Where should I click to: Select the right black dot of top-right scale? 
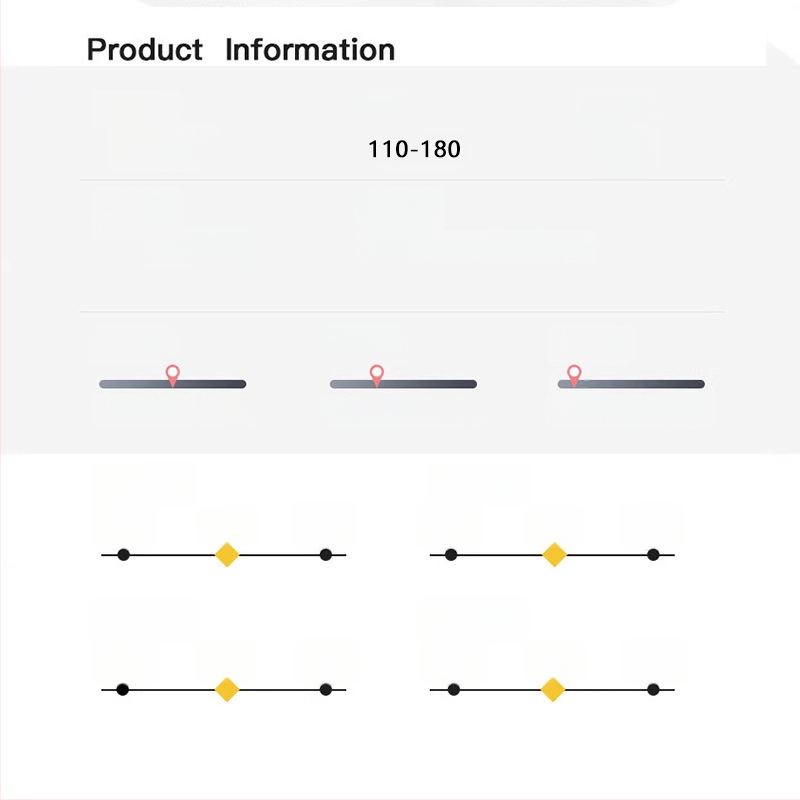pos(653,555)
